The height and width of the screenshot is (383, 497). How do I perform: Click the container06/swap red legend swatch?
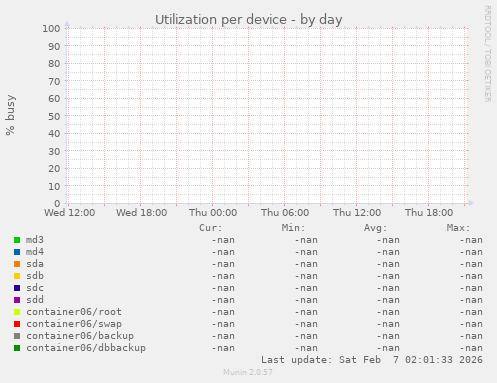coord(17,324)
